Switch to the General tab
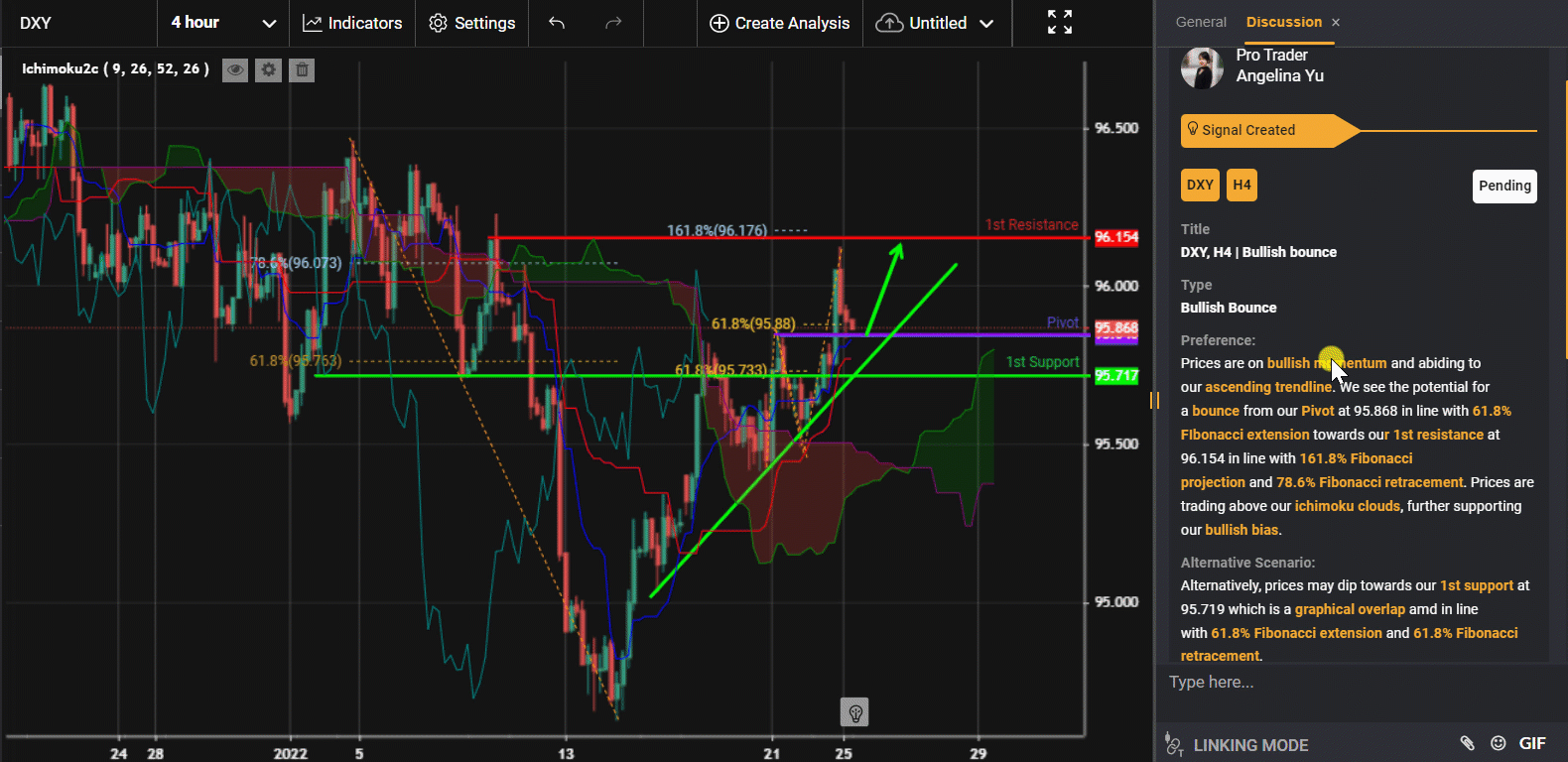Image resolution: width=1568 pixels, height=762 pixels. [x=1201, y=22]
